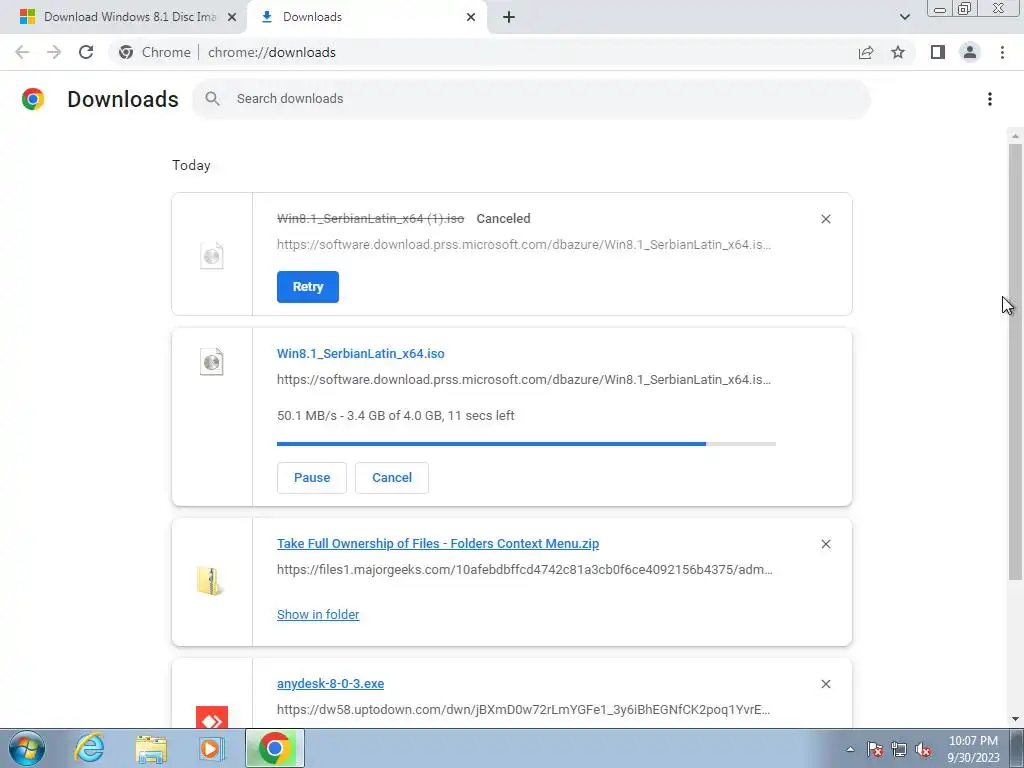Select the Downloads tab
The width and height of the screenshot is (1024, 768).
click(366, 17)
